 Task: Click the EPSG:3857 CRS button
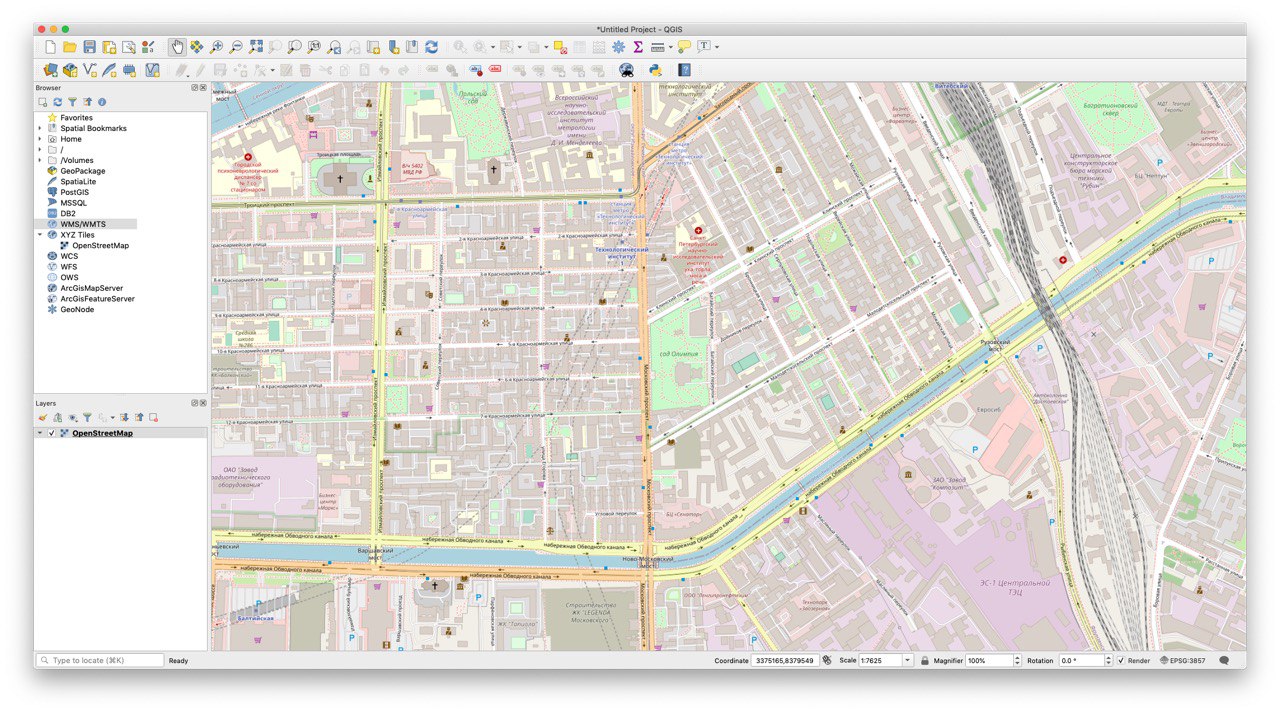coord(1181,661)
